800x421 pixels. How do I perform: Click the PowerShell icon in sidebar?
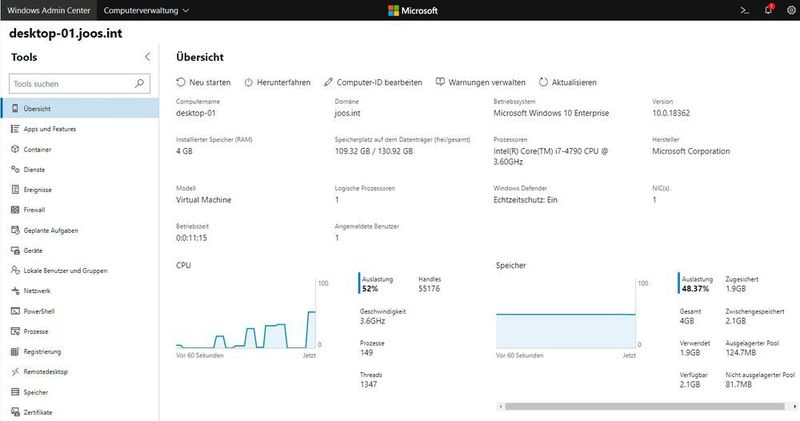[x=15, y=311]
